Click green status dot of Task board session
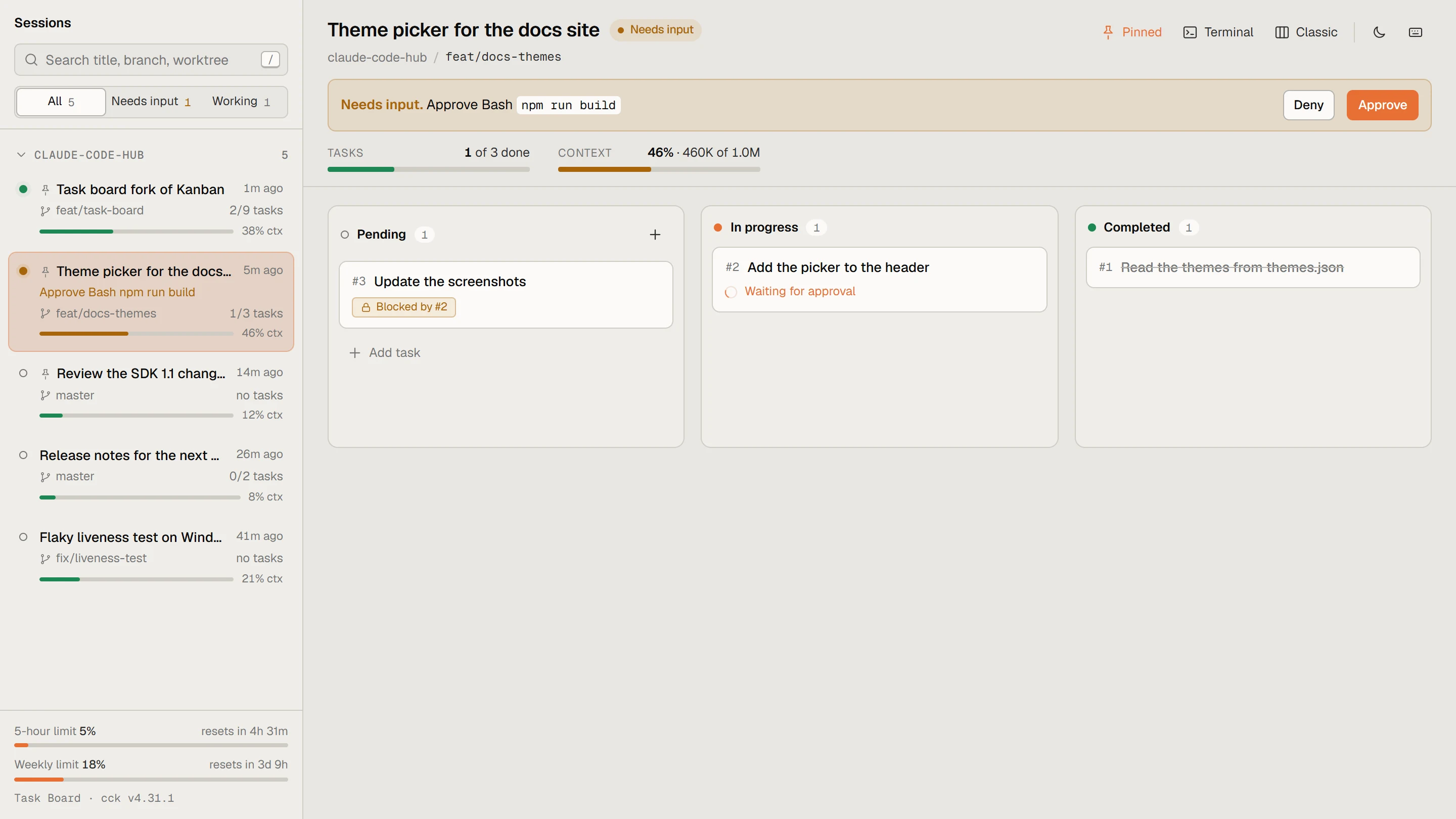Viewport: 1456px width, 819px height. [23, 189]
